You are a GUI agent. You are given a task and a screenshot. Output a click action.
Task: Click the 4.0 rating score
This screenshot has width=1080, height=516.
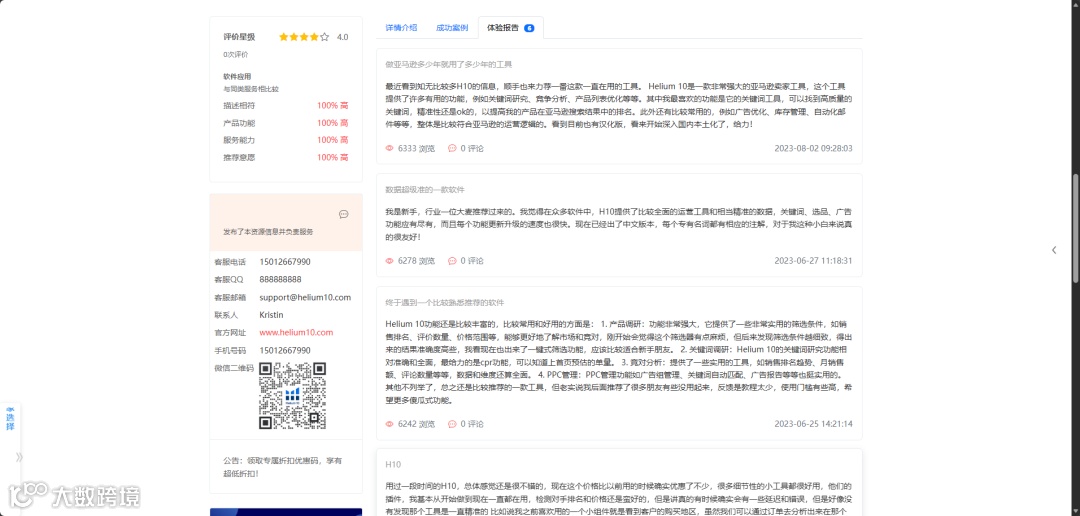[342, 37]
